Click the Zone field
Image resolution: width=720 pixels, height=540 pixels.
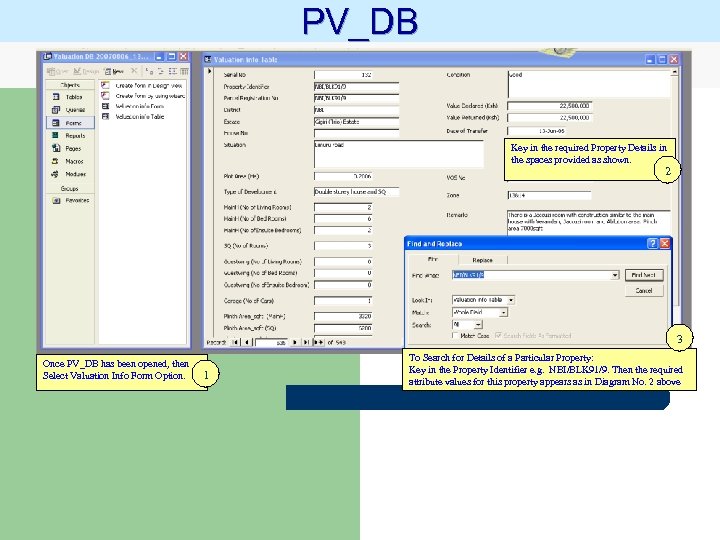(550, 196)
